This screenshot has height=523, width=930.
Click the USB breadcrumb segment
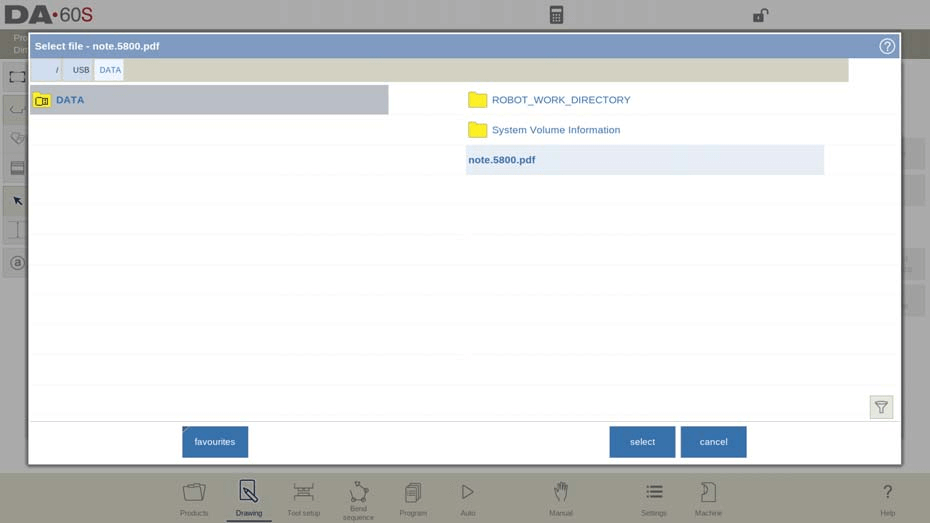click(81, 70)
